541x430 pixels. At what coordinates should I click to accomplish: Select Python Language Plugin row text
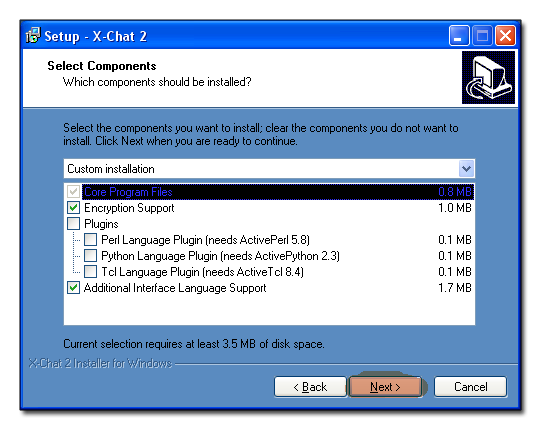pos(220,256)
